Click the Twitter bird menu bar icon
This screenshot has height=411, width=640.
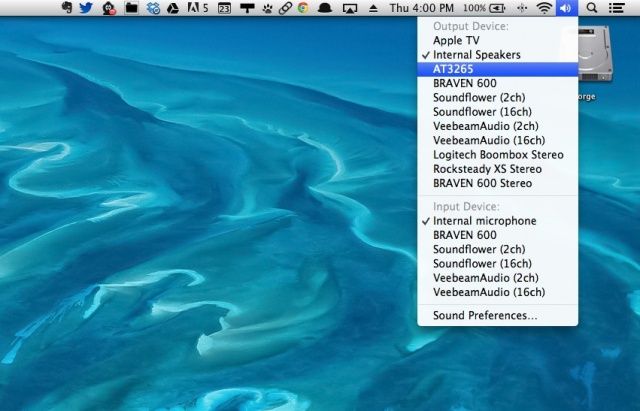[x=86, y=7]
